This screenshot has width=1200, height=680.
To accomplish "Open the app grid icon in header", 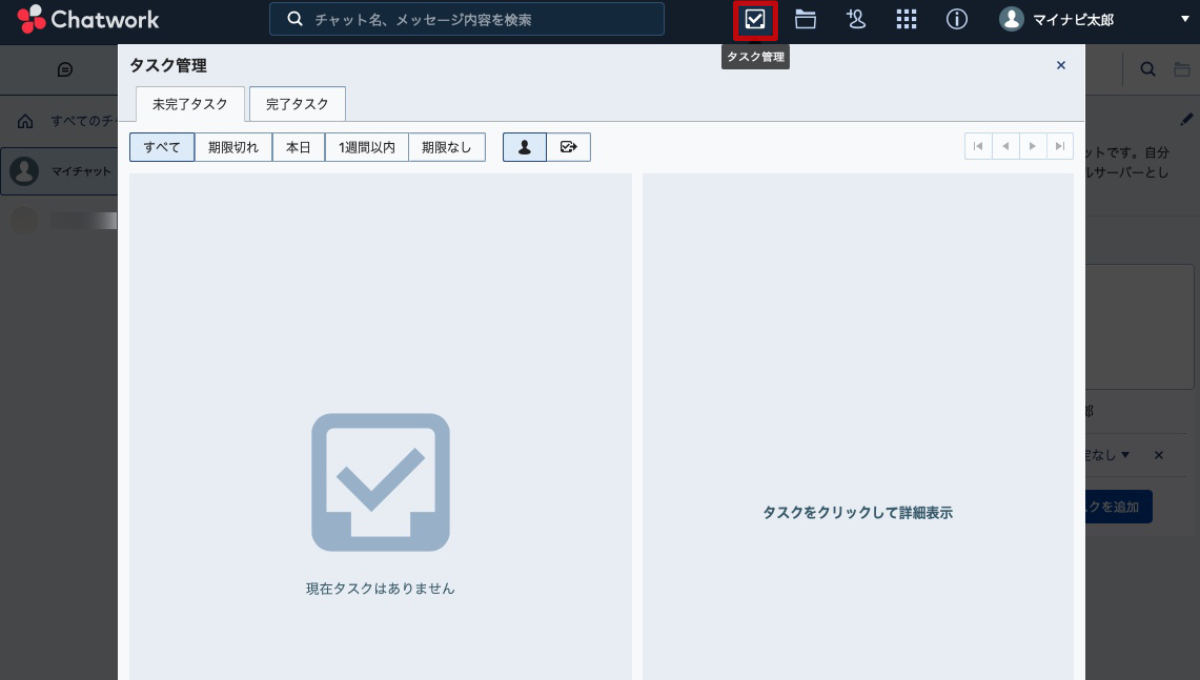I will click(x=906, y=19).
